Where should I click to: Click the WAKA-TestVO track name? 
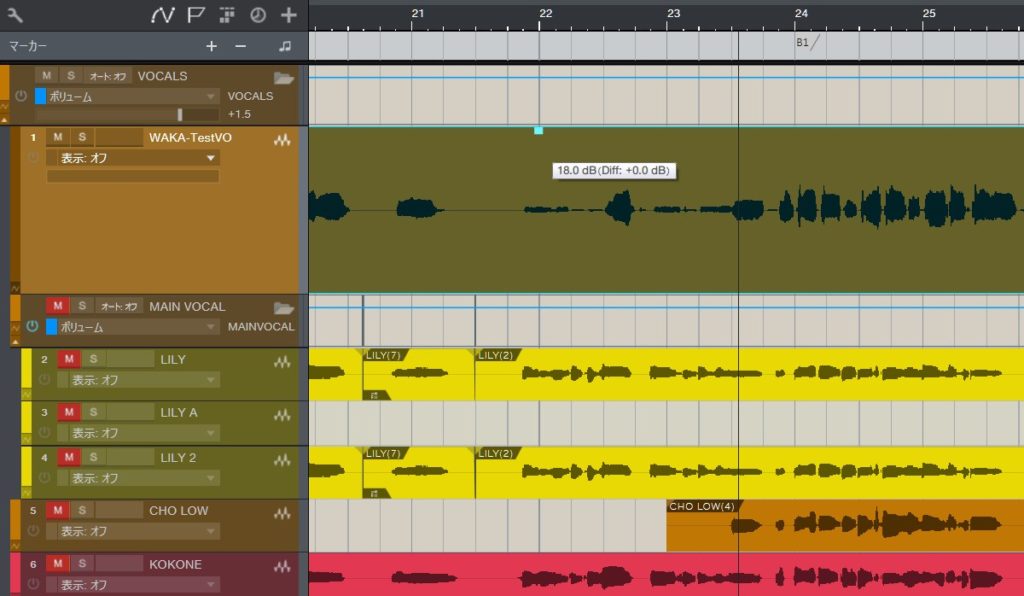pyautogui.click(x=190, y=138)
